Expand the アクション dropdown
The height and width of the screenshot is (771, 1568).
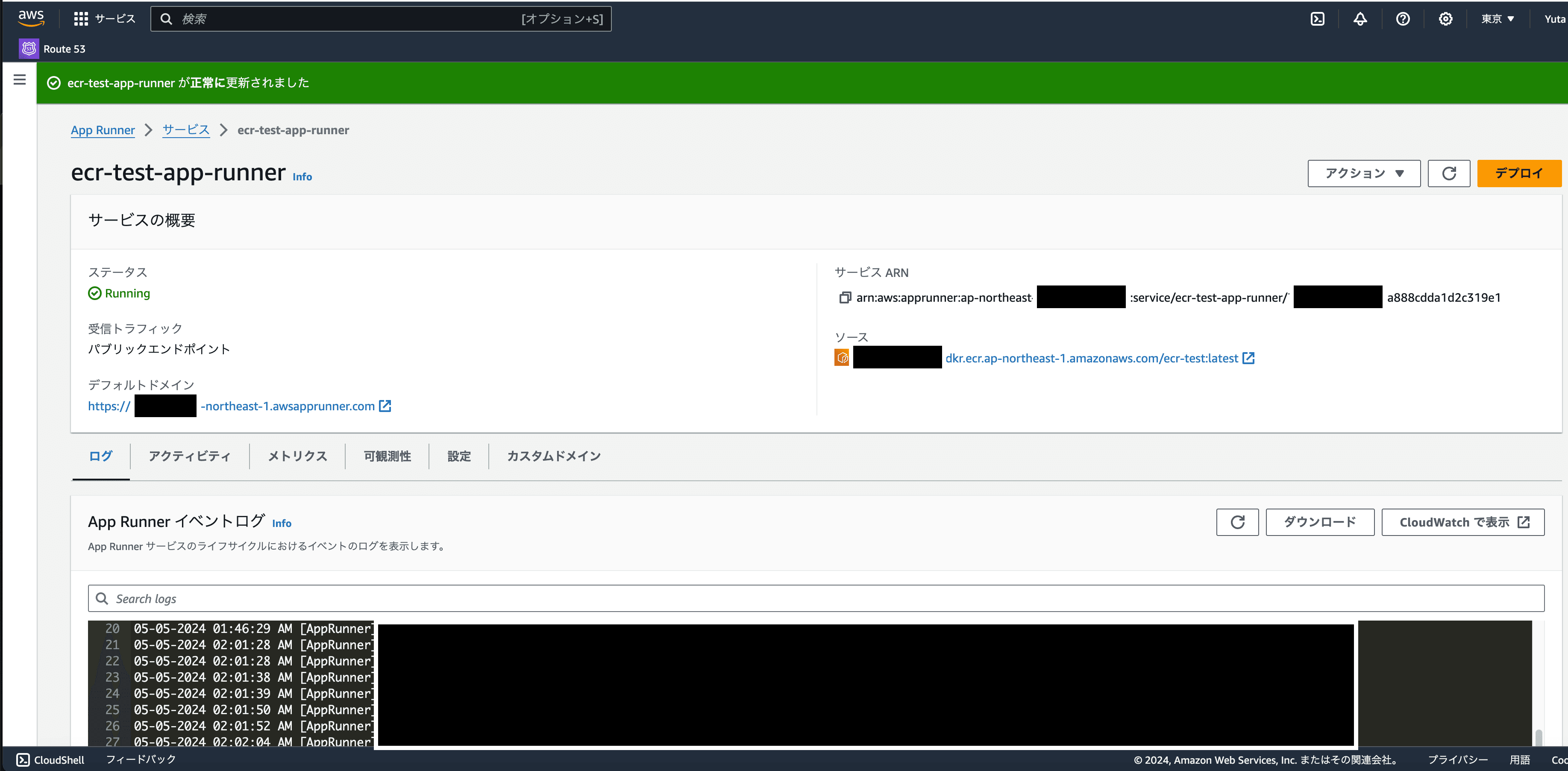click(x=1364, y=174)
